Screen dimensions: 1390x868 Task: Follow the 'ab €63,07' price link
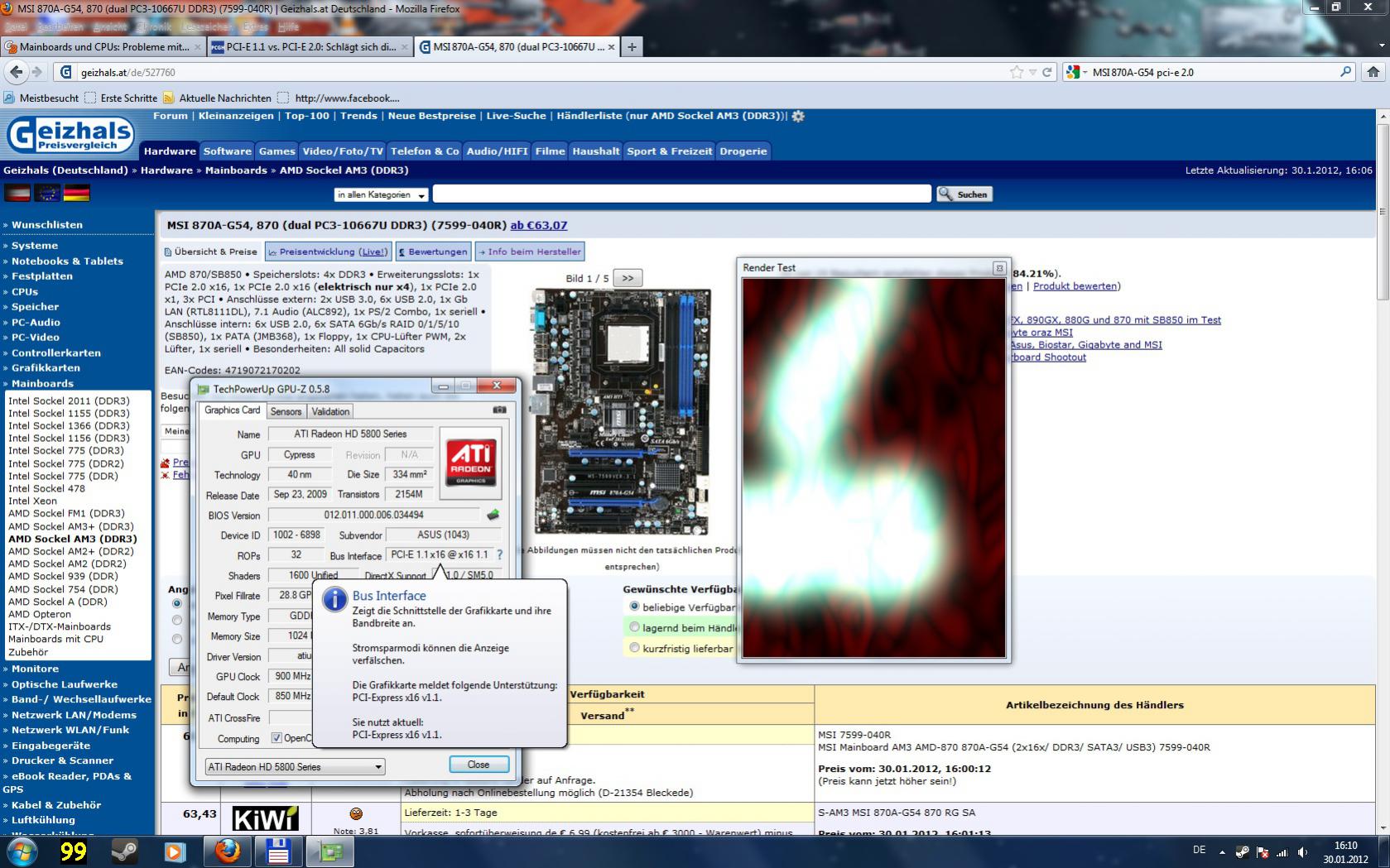click(539, 225)
